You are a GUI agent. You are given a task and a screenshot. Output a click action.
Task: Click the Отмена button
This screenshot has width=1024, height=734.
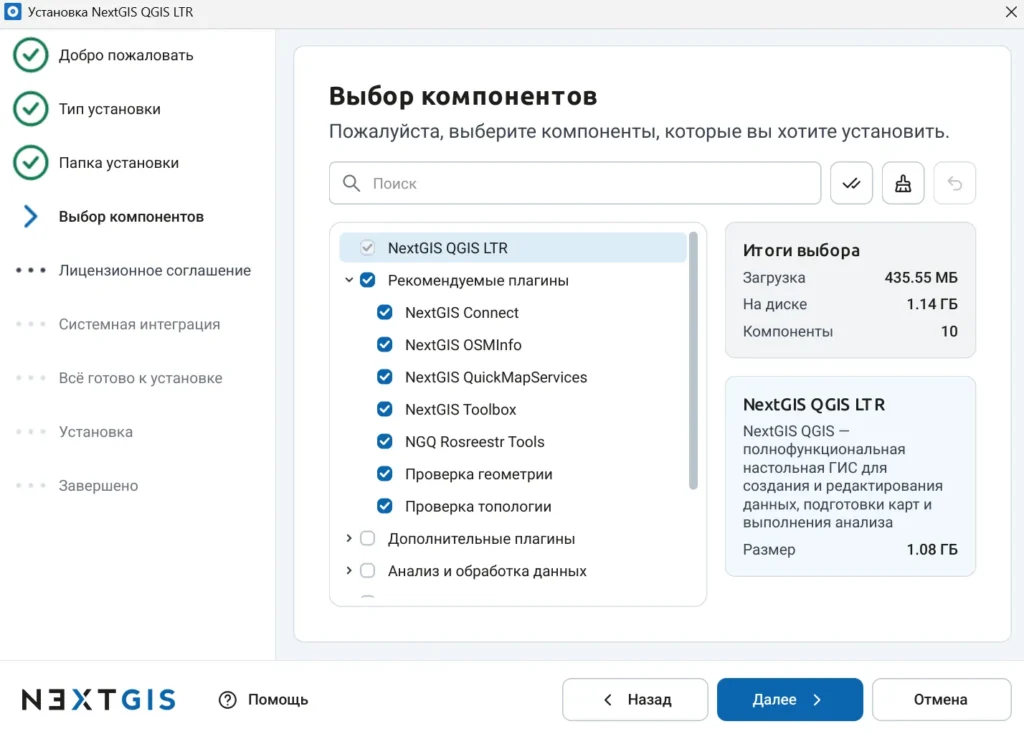tap(941, 699)
